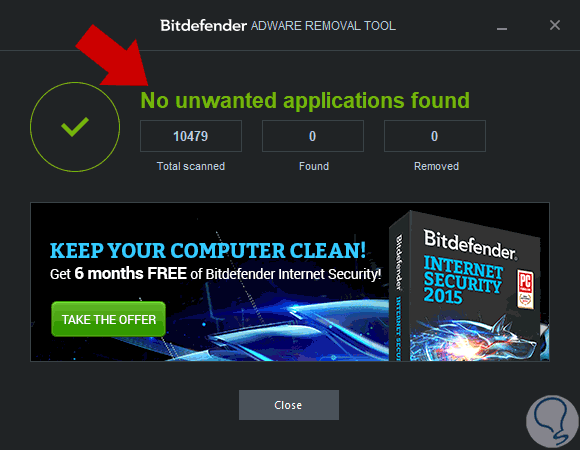Click the green checkmark circle icon
The height and width of the screenshot is (450, 580).
click(x=75, y=127)
